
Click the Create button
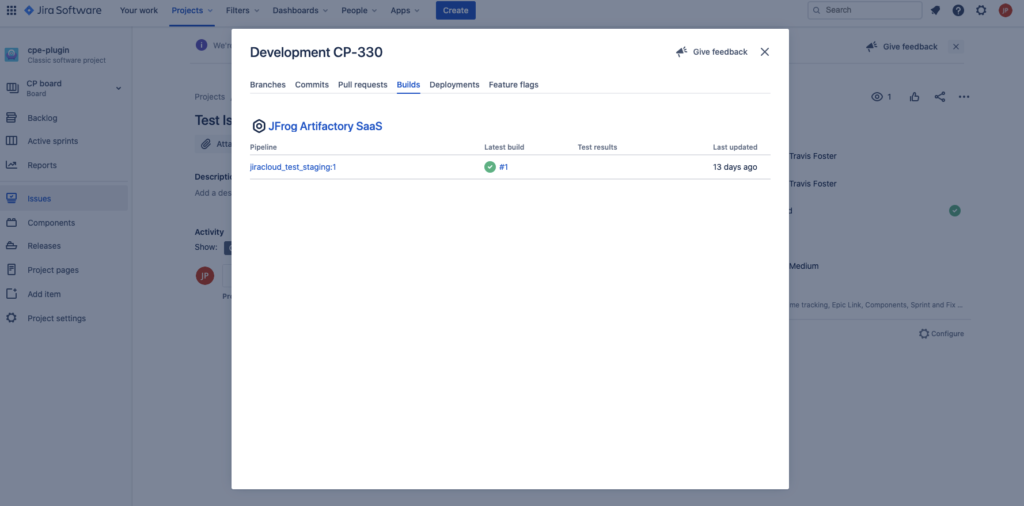coord(455,10)
